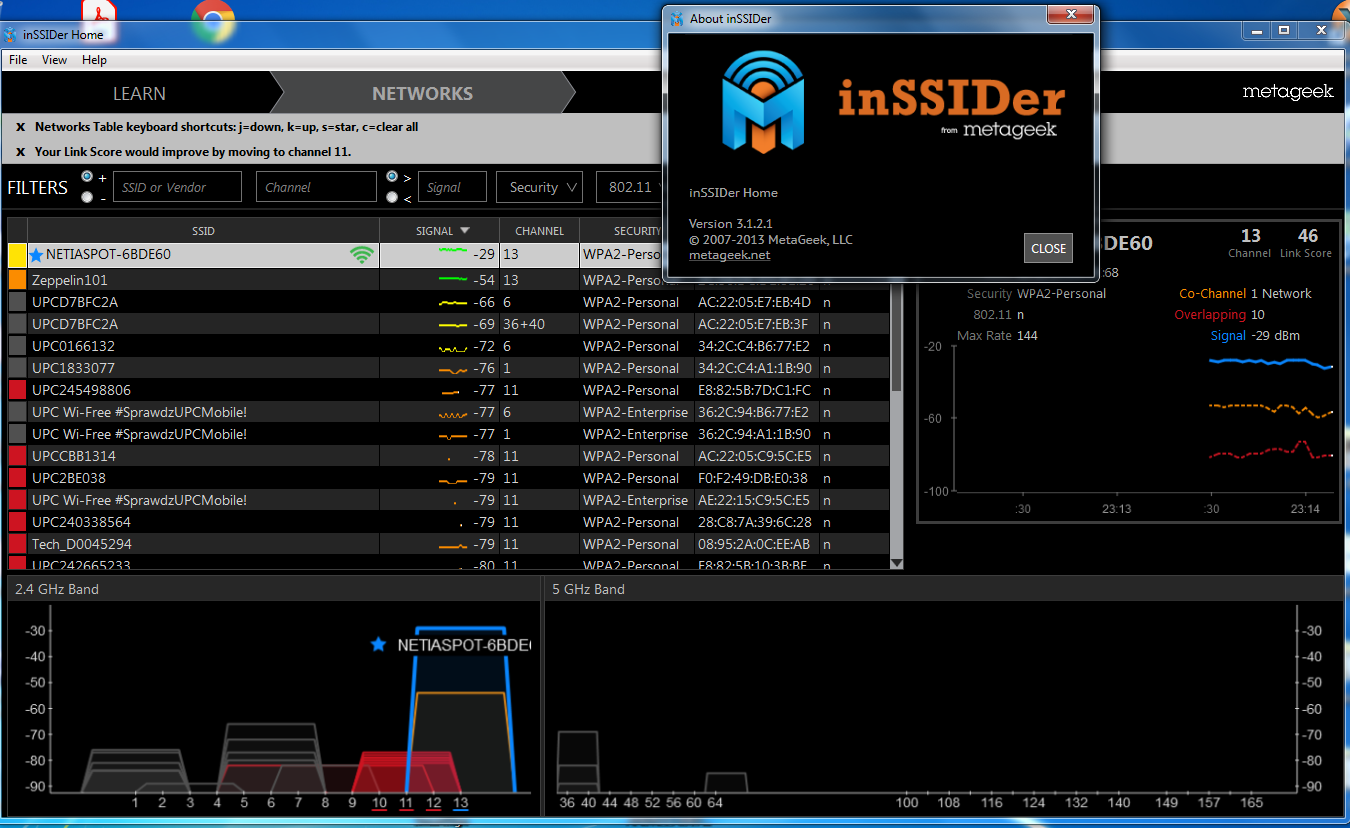Screen dimensions: 1350x828
Task: Click MAC address 08:95:2A:0C:EE:AB
Action: tap(754, 544)
